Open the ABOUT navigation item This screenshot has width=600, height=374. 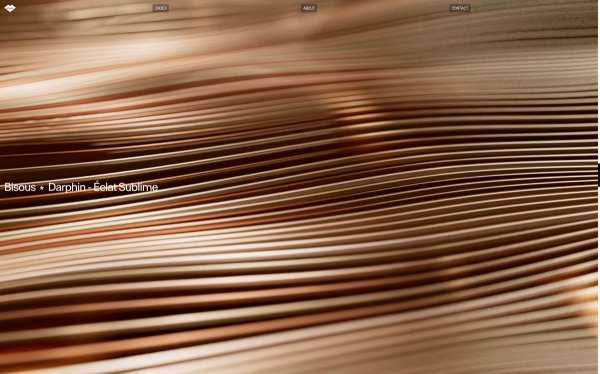click(309, 8)
